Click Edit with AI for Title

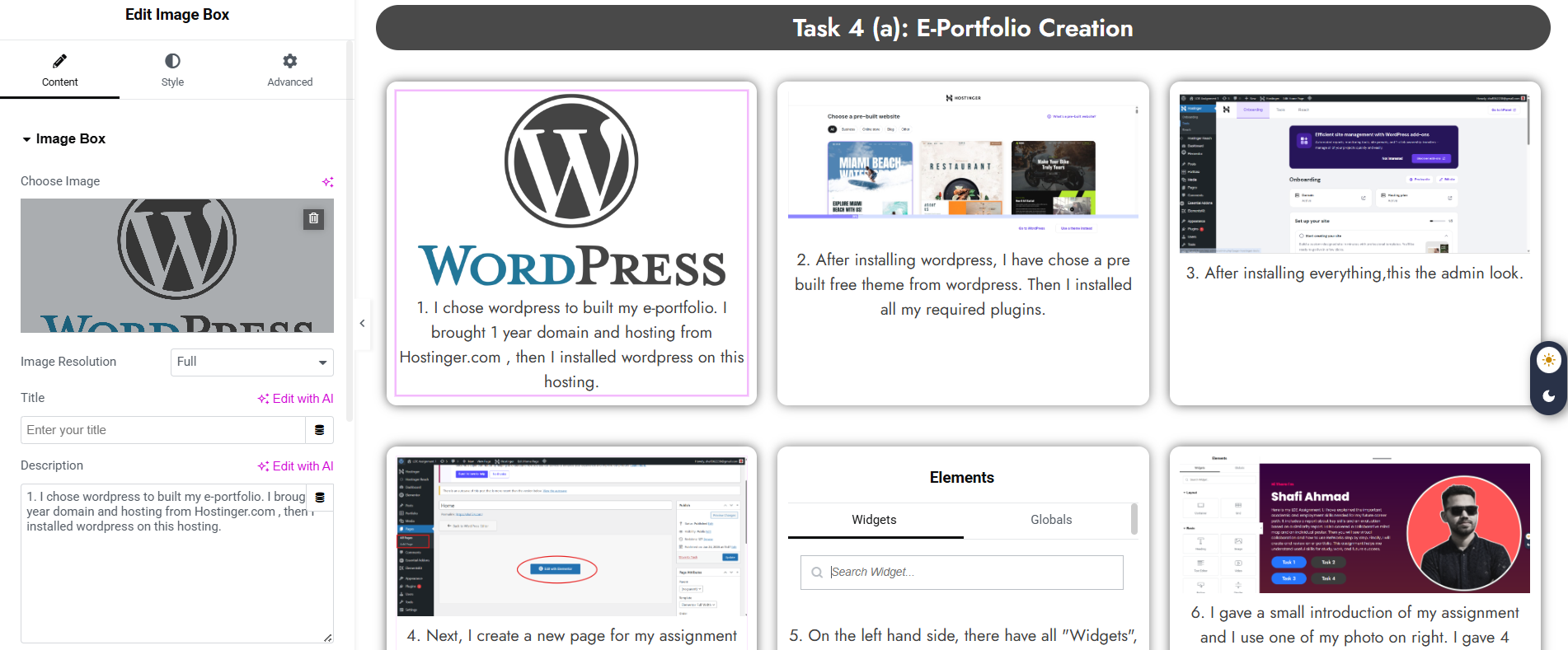coord(295,399)
